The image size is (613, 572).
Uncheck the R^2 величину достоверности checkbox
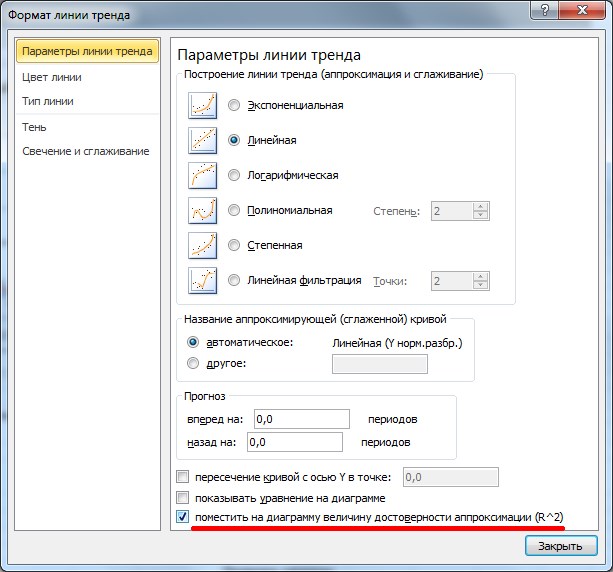(x=183, y=516)
